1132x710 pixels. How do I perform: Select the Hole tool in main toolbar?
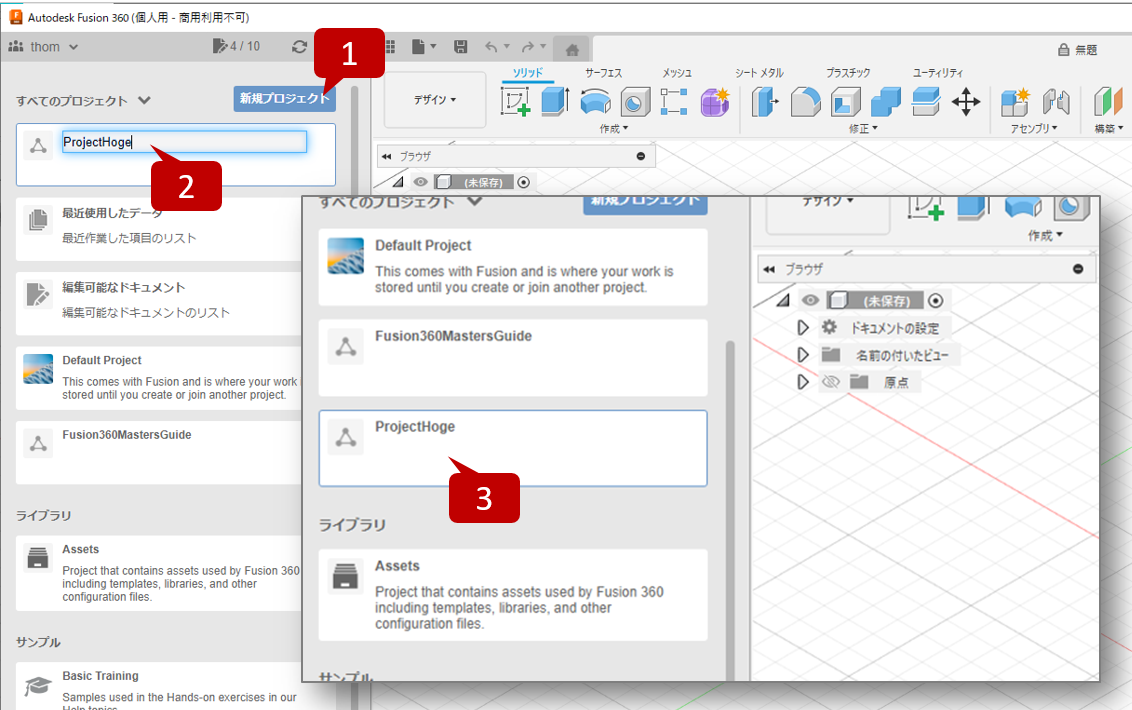[635, 102]
